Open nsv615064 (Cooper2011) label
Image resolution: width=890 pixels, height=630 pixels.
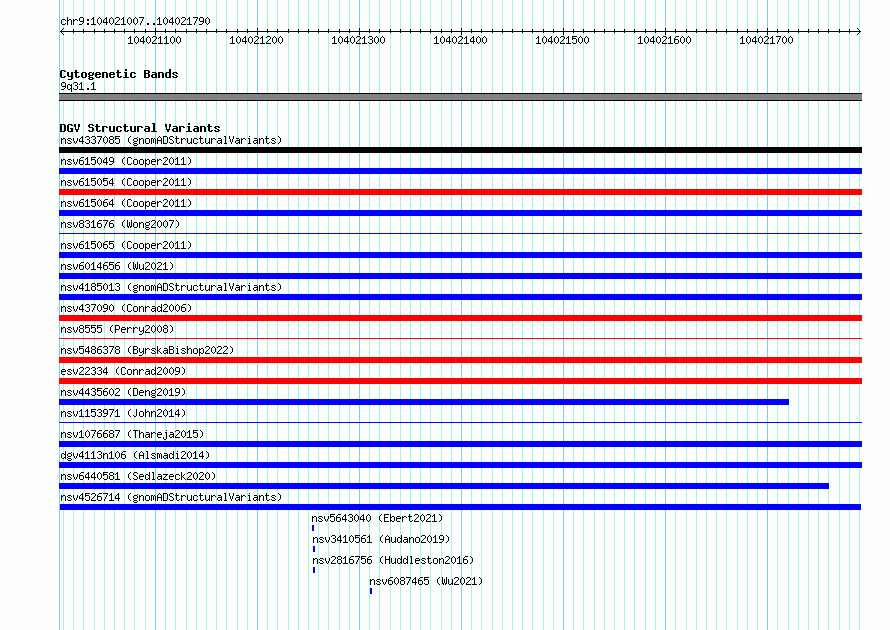(126, 203)
